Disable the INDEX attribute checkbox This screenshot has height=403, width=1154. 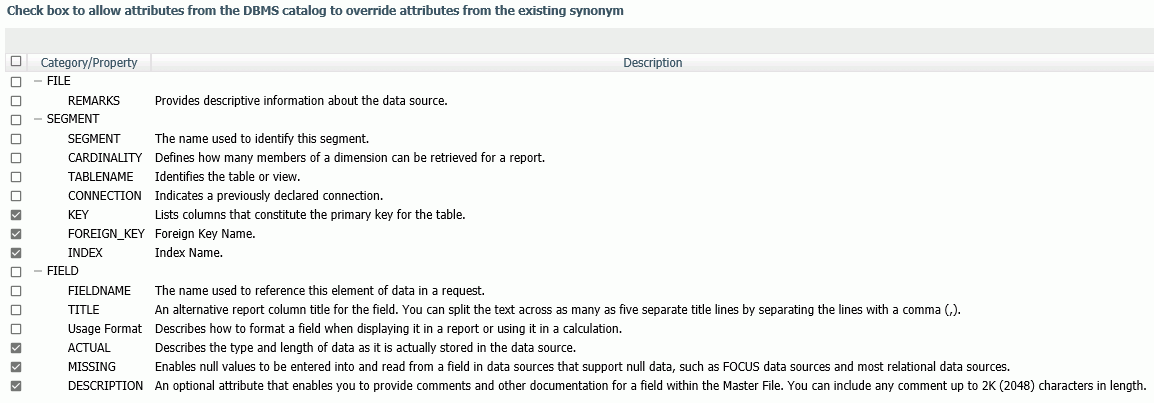[x=15, y=253]
